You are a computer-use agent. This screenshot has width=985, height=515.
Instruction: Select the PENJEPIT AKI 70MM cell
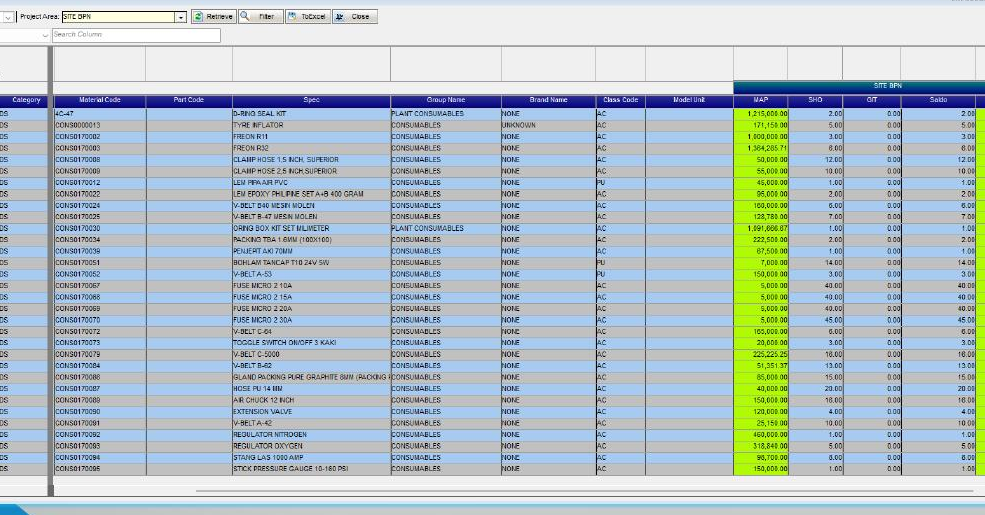pos(312,251)
